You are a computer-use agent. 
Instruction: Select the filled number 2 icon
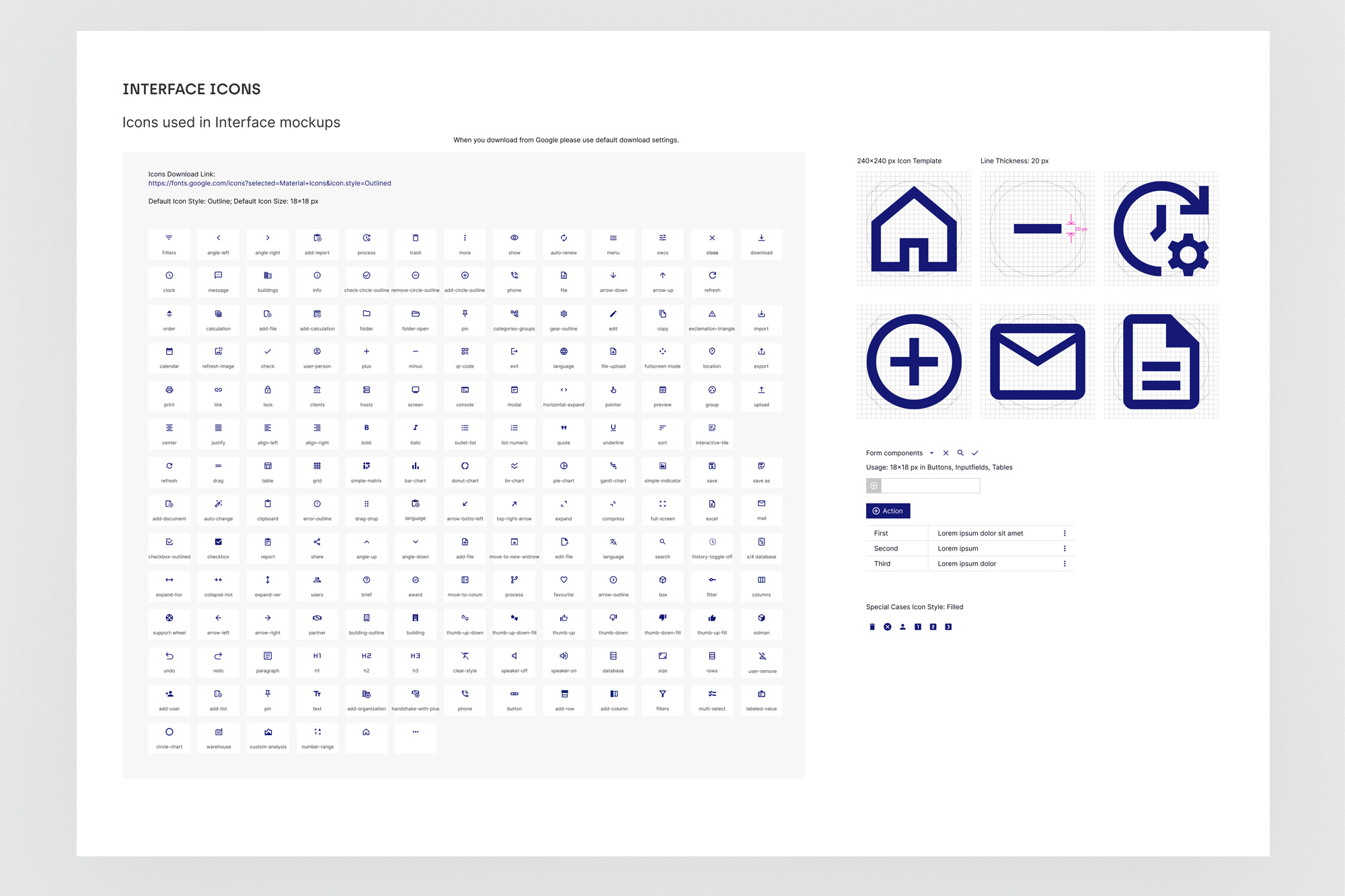coord(933,626)
